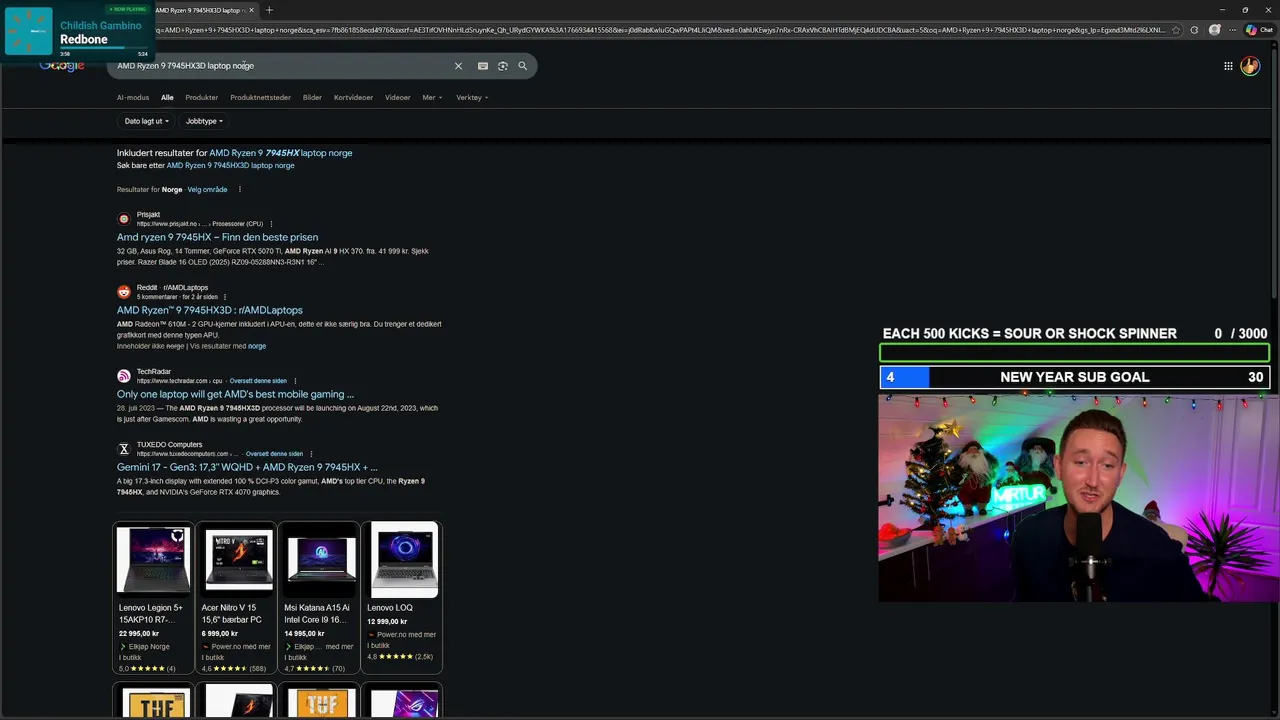Click the Prisjakt site favicon
The image size is (1280, 720).
124,219
